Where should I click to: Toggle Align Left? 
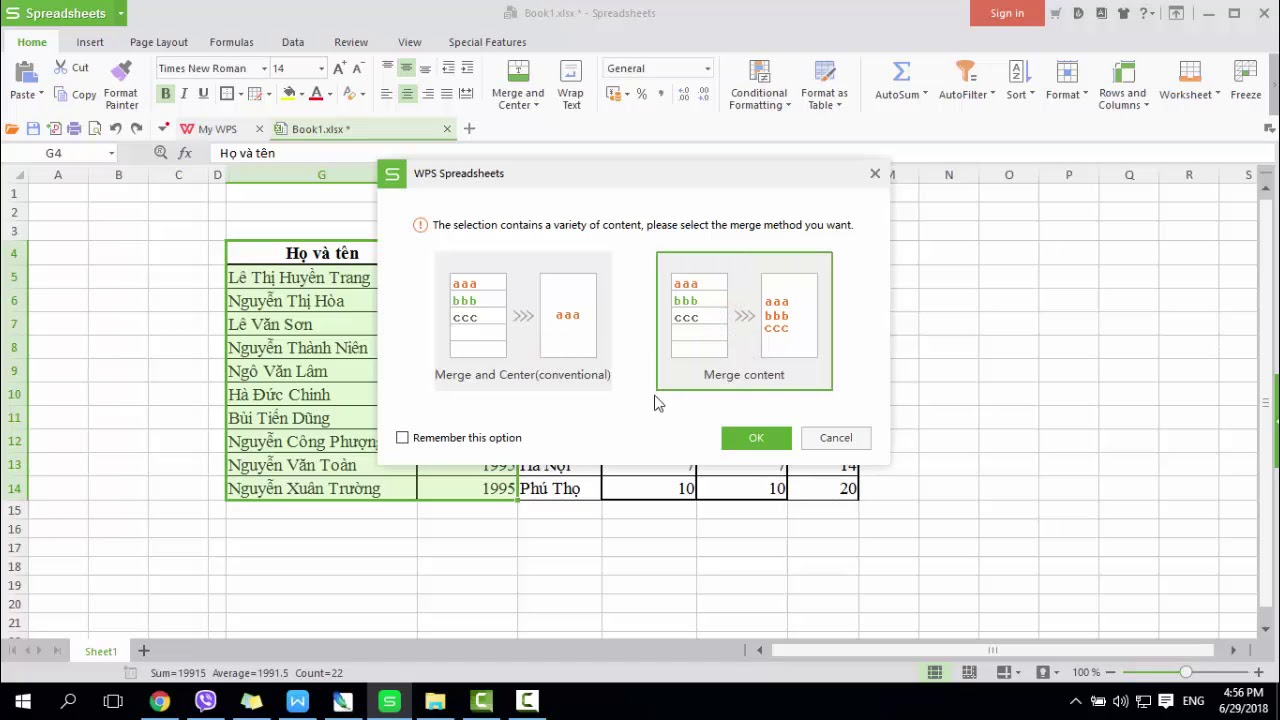387,94
